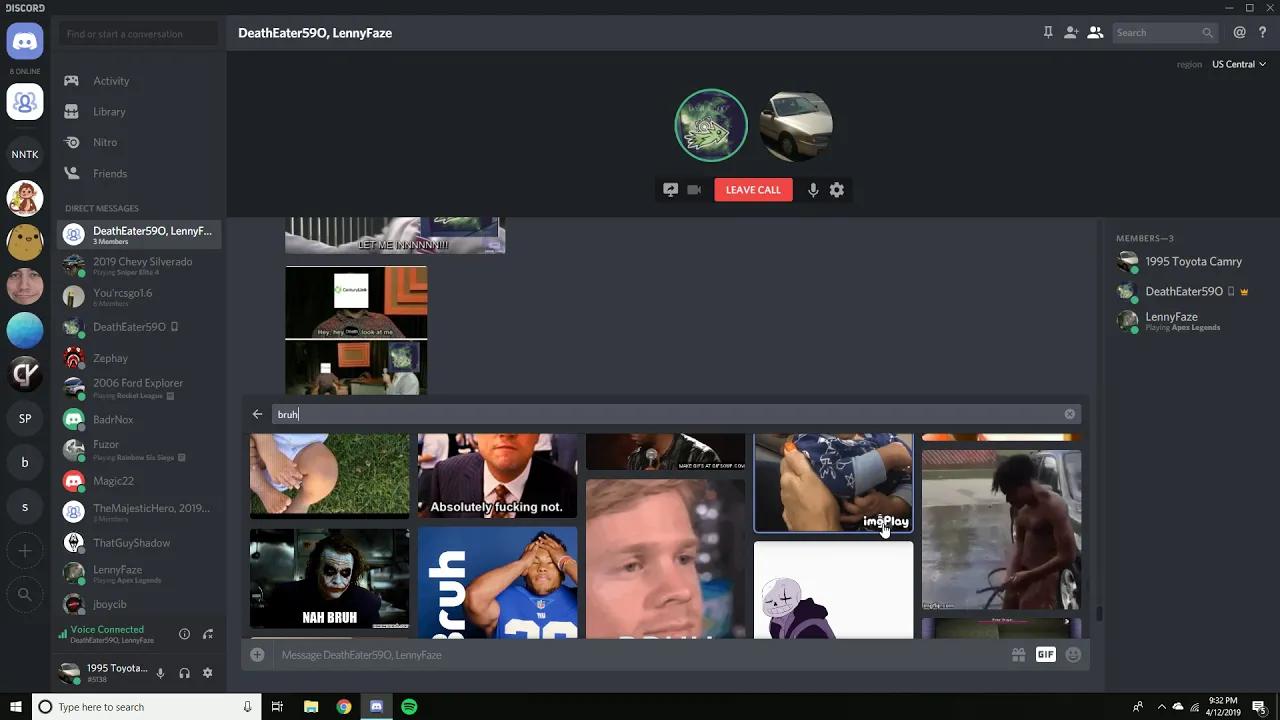The image size is (1280, 720).
Task: Open mentions @ icon
Action: pos(1239,33)
